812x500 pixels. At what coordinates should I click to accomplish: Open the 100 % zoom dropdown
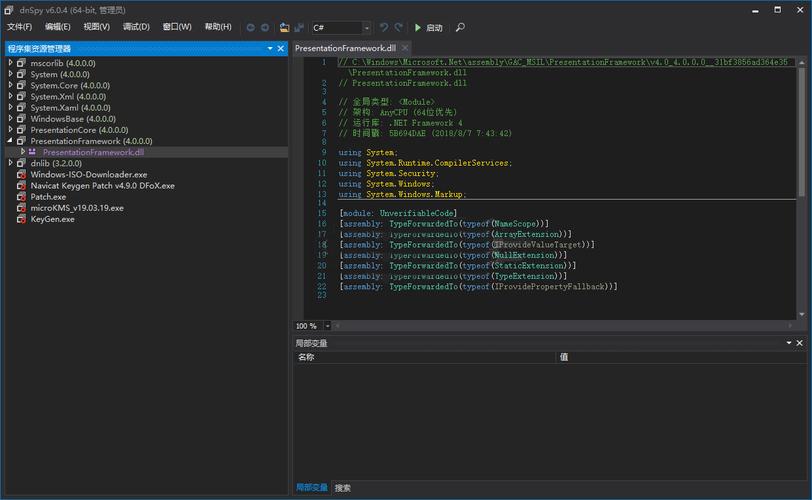(326, 326)
